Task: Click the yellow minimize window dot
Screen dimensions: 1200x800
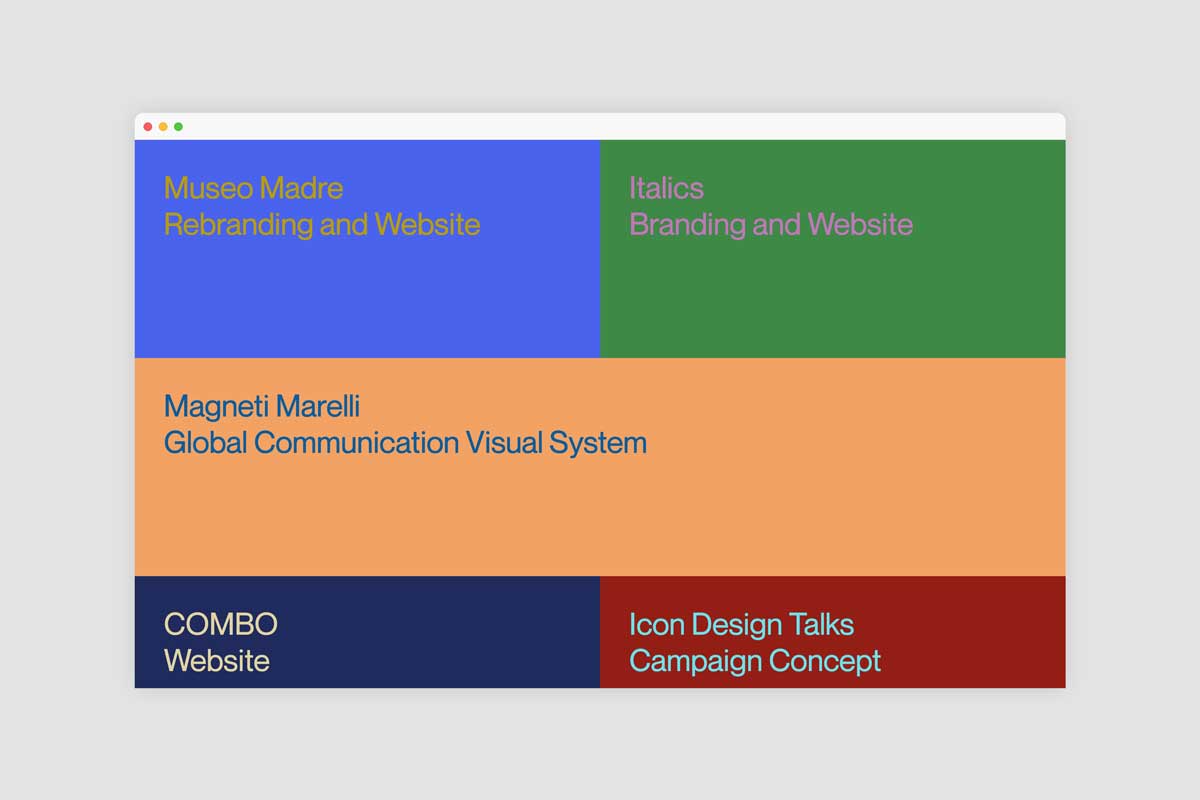Action: click(x=163, y=127)
